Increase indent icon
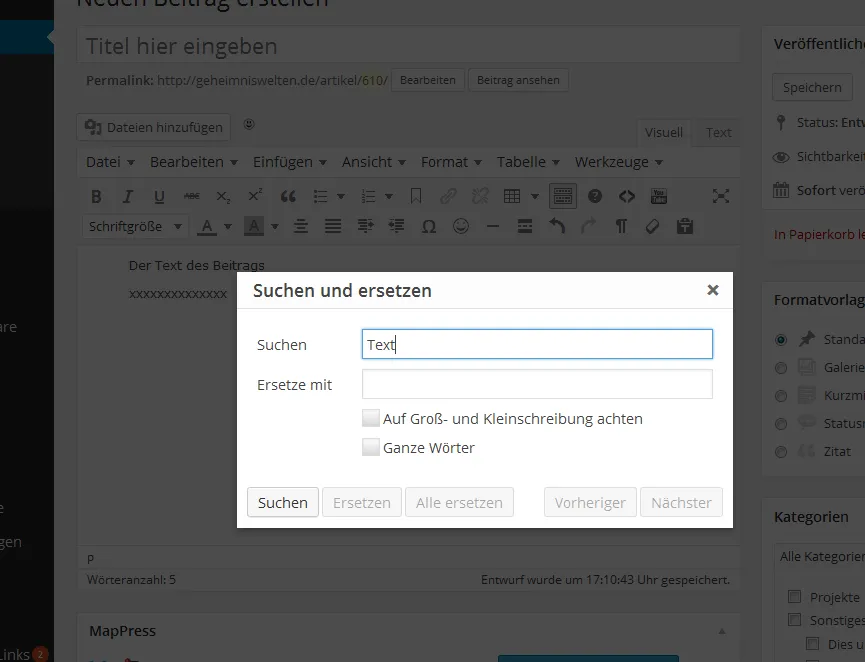Viewport: 865px width, 662px height. click(365, 226)
